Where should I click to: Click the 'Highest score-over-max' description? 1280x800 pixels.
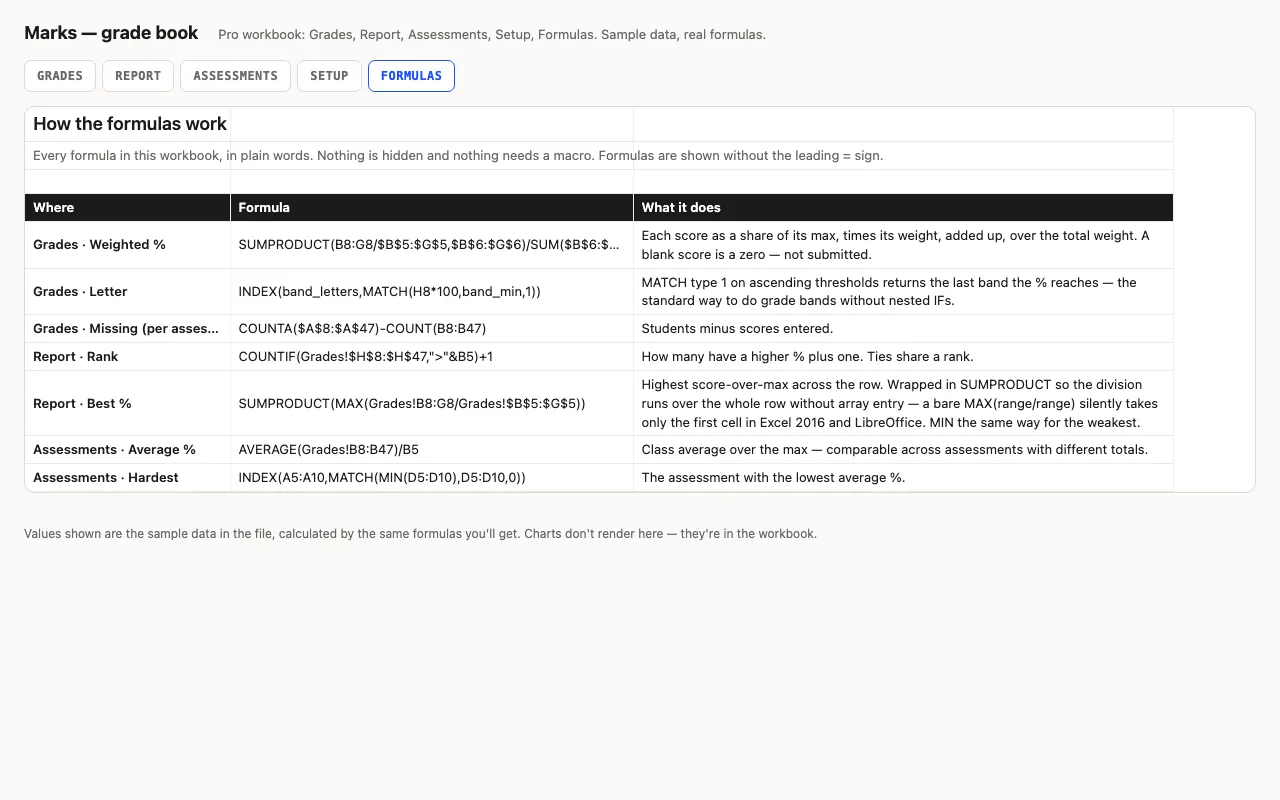tap(903, 403)
